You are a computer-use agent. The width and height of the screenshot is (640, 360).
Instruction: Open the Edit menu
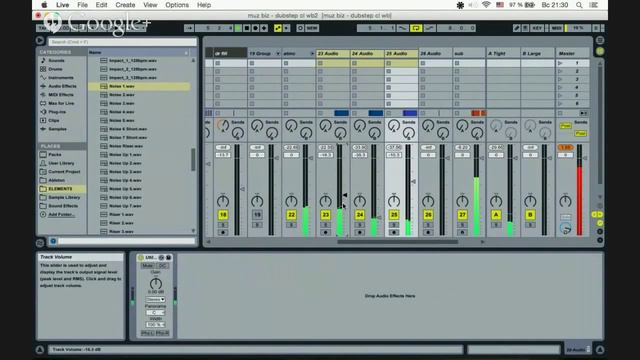tap(101, 5)
